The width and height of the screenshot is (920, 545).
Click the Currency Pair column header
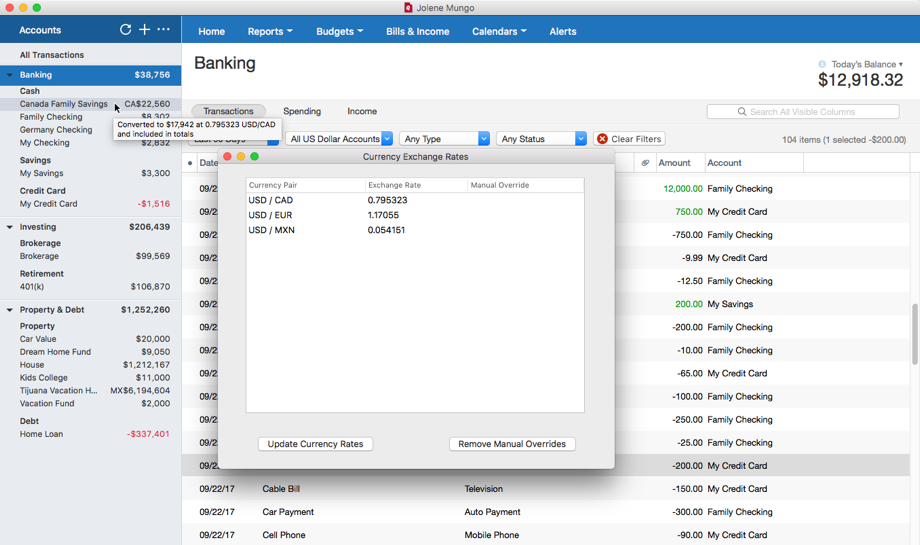point(305,185)
